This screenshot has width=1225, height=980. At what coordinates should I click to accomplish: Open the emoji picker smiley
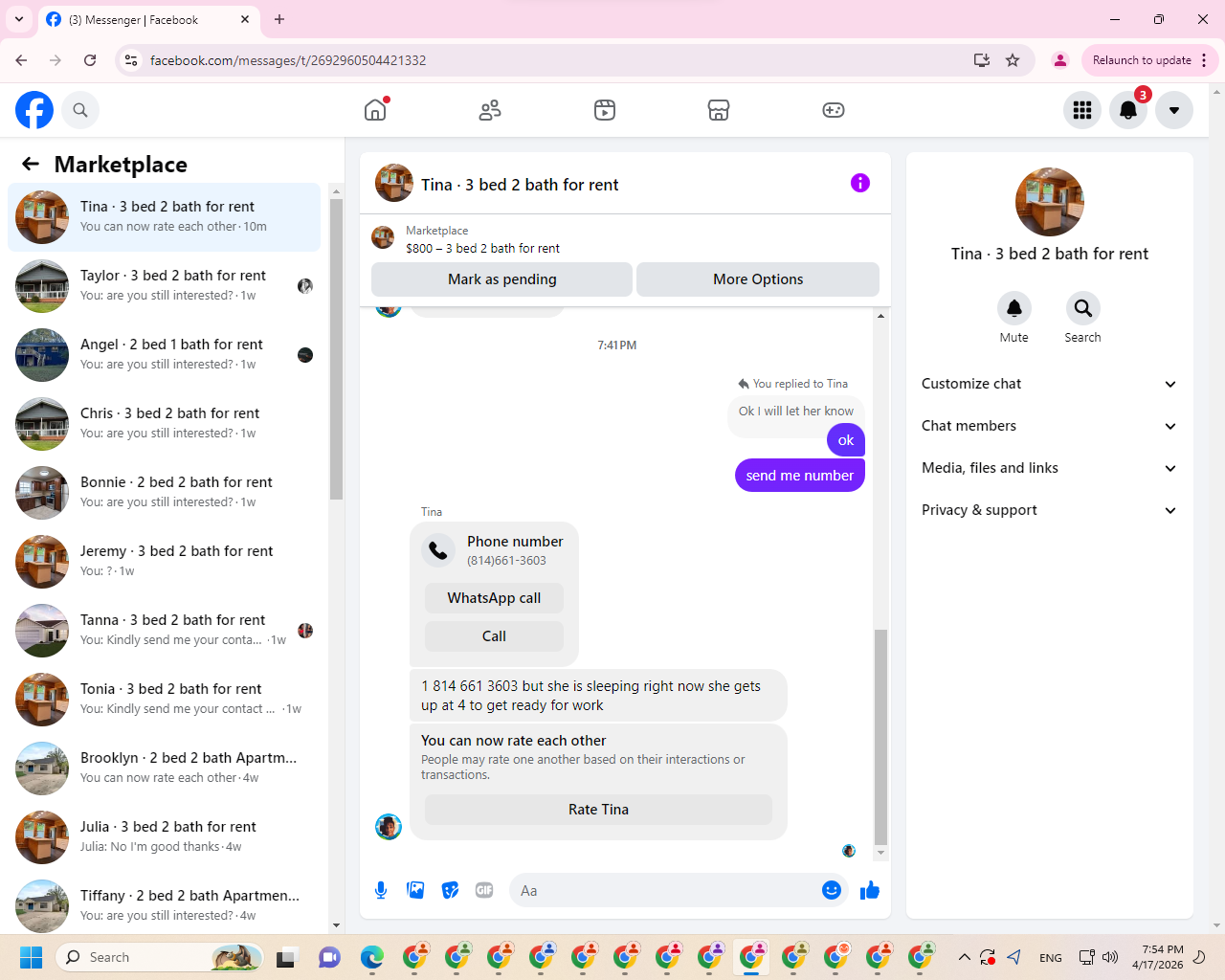(832, 890)
